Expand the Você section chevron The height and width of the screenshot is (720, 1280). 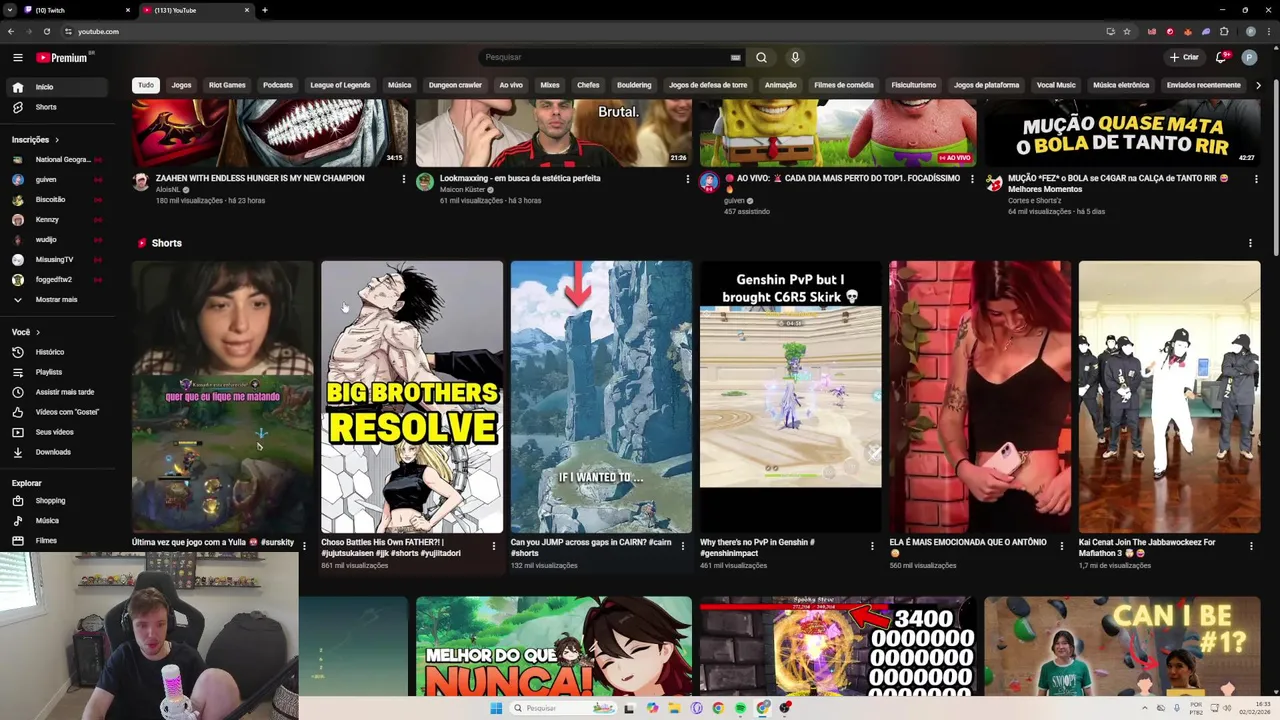(x=38, y=332)
